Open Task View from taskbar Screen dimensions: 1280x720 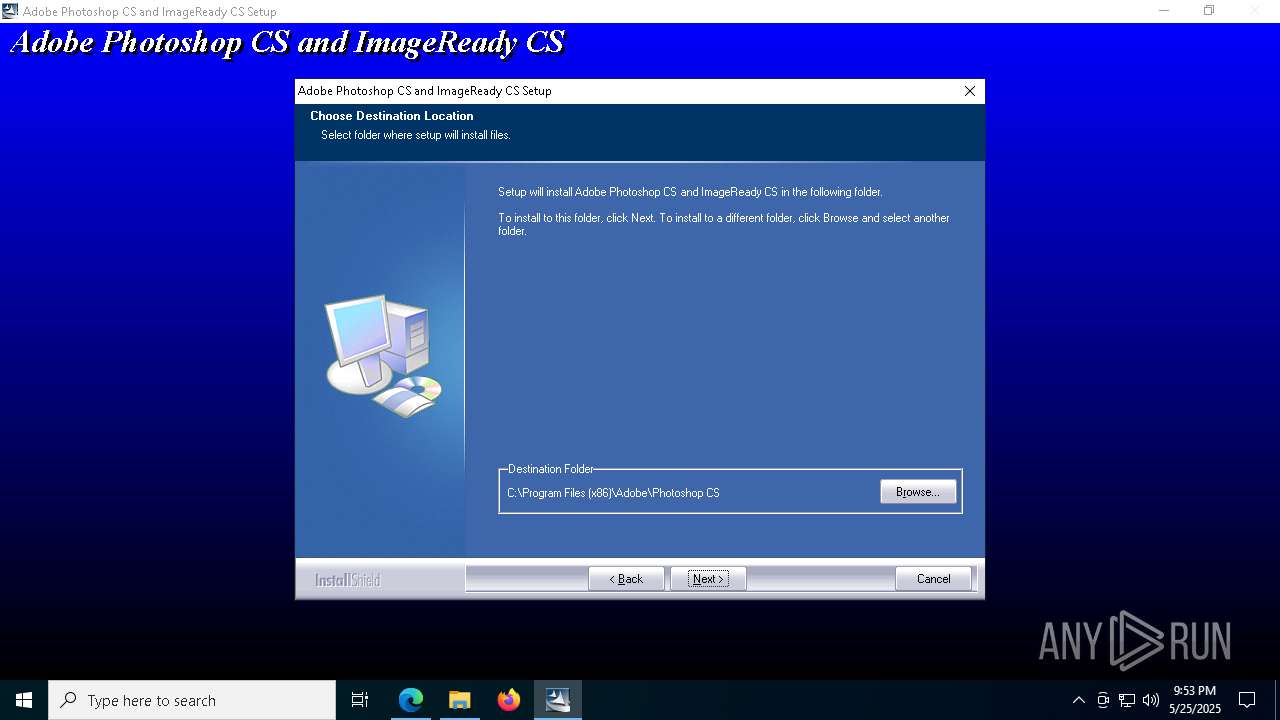pyautogui.click(x=360, y=700)
